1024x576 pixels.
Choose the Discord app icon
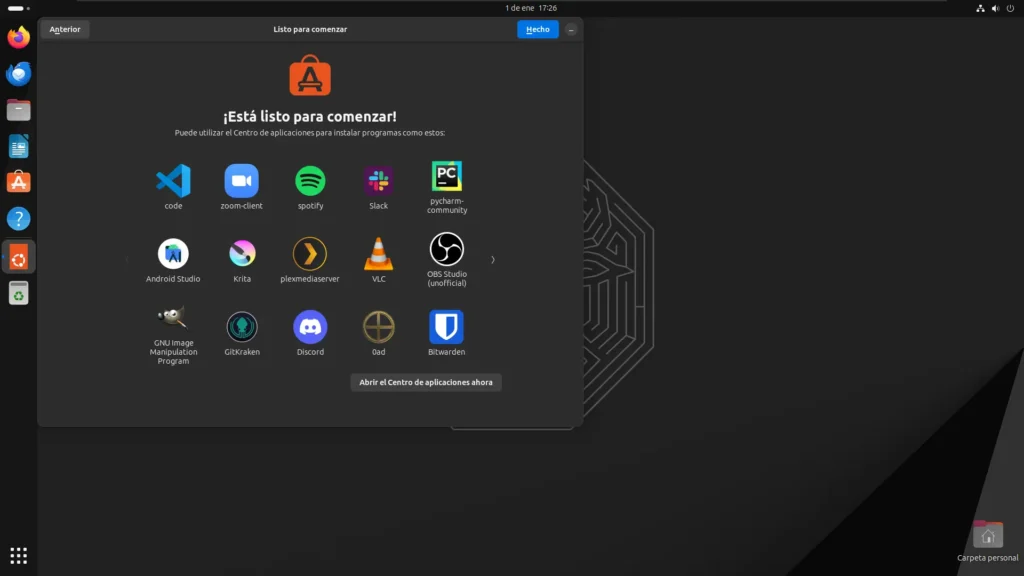(310, 327)
